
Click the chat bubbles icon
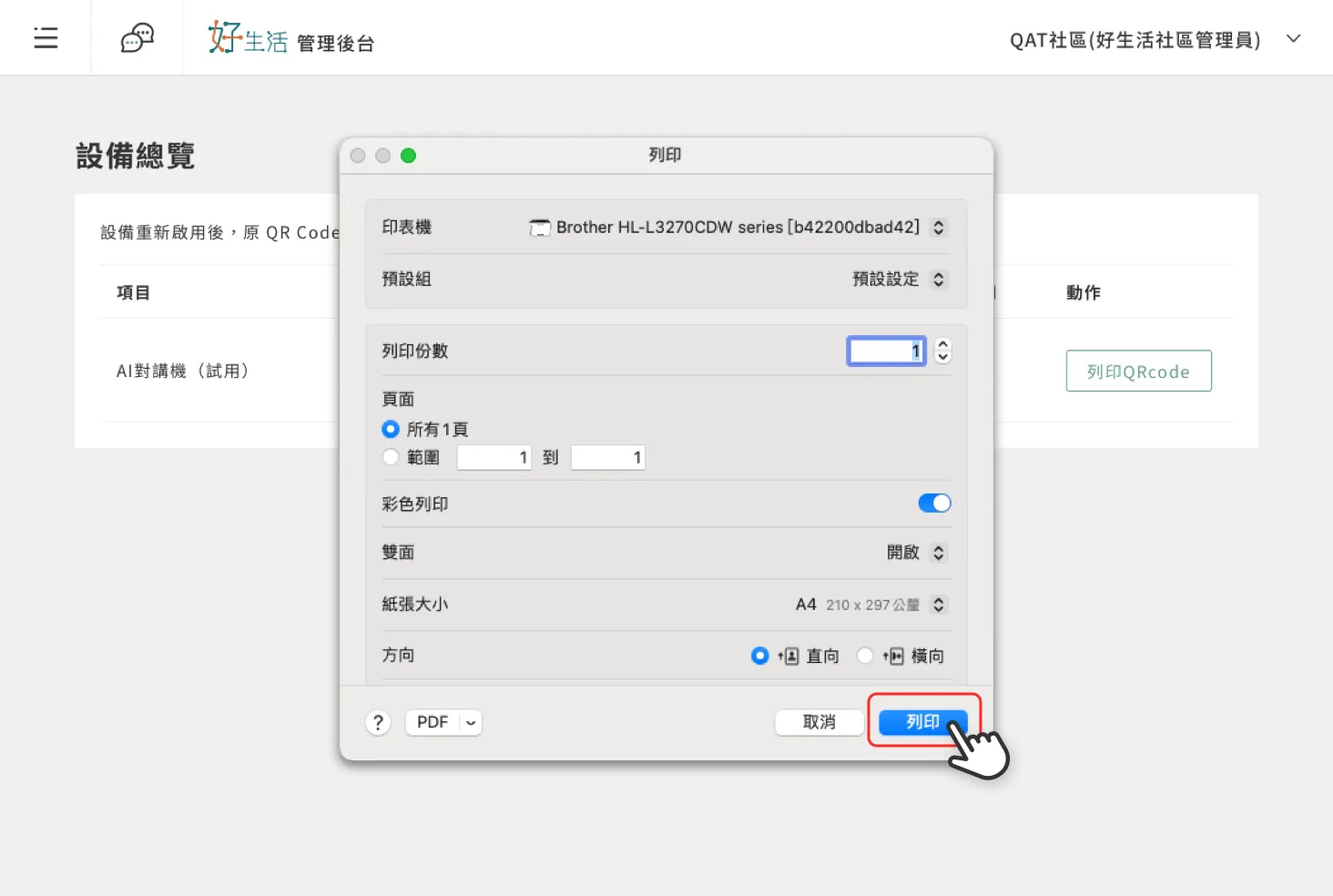coord(137,38)
